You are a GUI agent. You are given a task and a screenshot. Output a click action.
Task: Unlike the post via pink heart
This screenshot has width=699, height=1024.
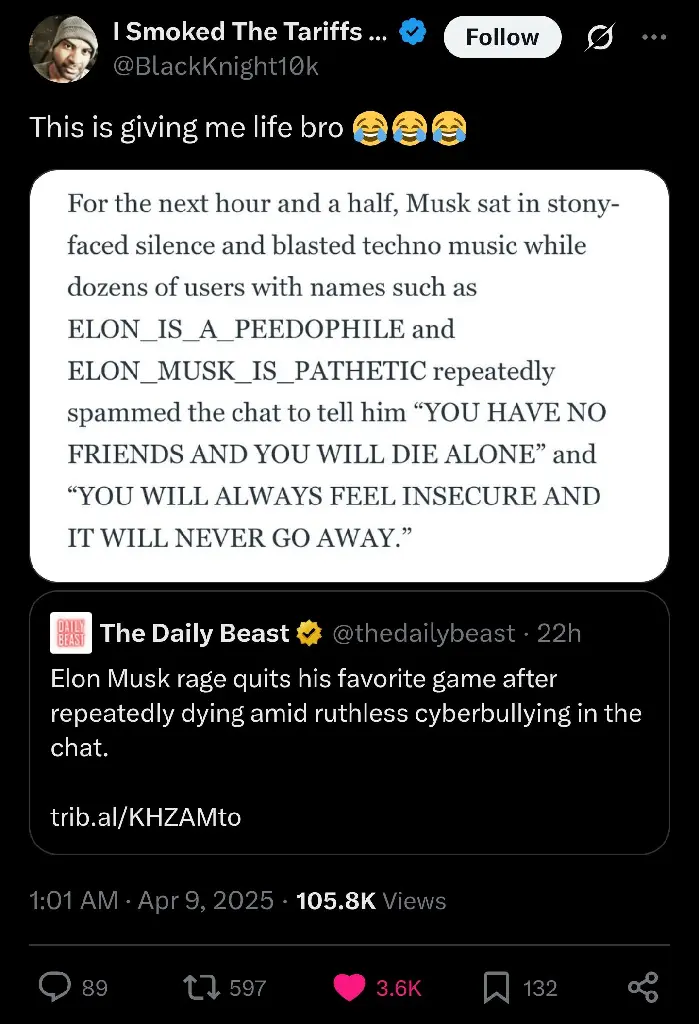coord(350,987)
